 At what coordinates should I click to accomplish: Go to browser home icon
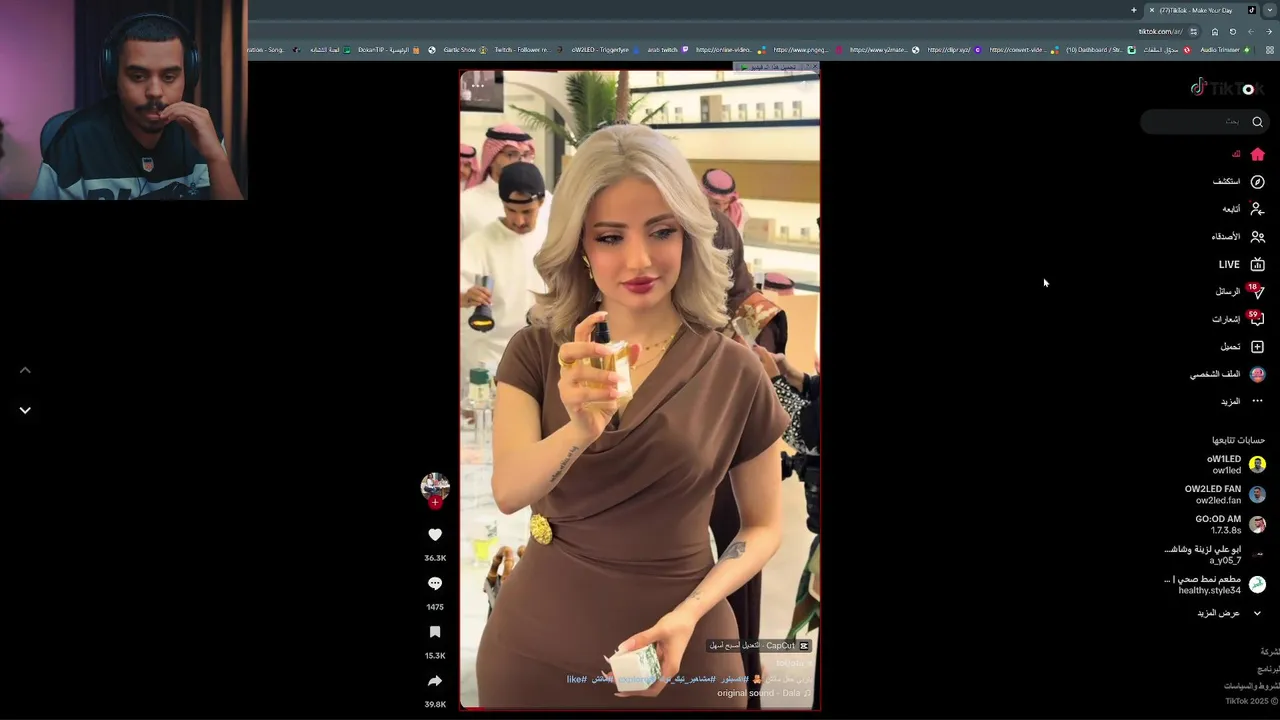click(x=1215, y=31)
